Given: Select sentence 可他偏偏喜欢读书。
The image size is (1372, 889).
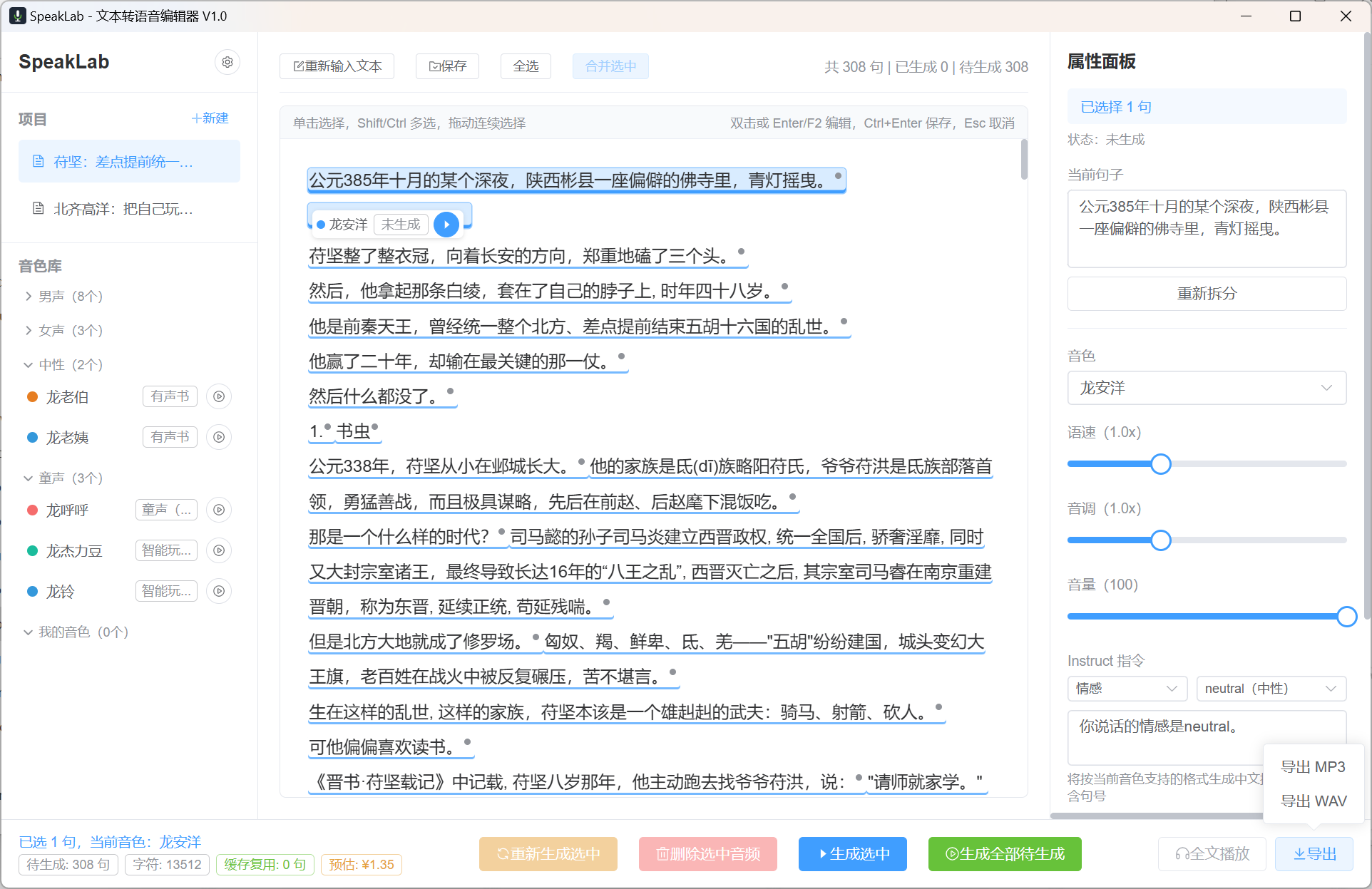Looking at the screenshot, I should tap(390, 747).
